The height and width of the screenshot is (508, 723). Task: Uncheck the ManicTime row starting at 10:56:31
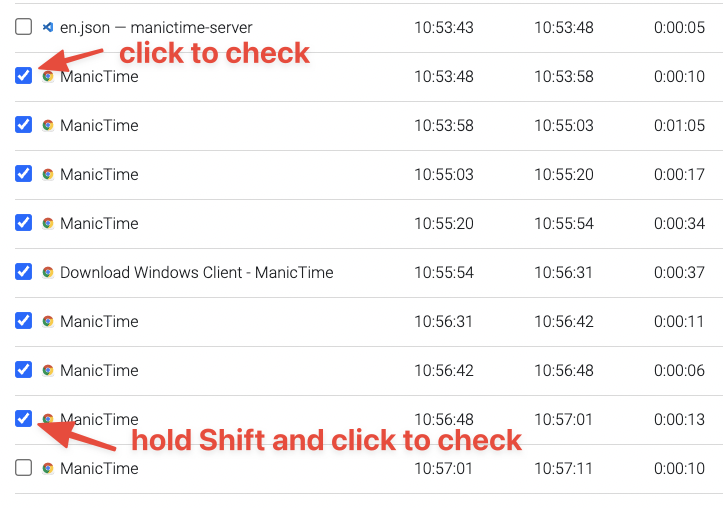coord(24,320)
